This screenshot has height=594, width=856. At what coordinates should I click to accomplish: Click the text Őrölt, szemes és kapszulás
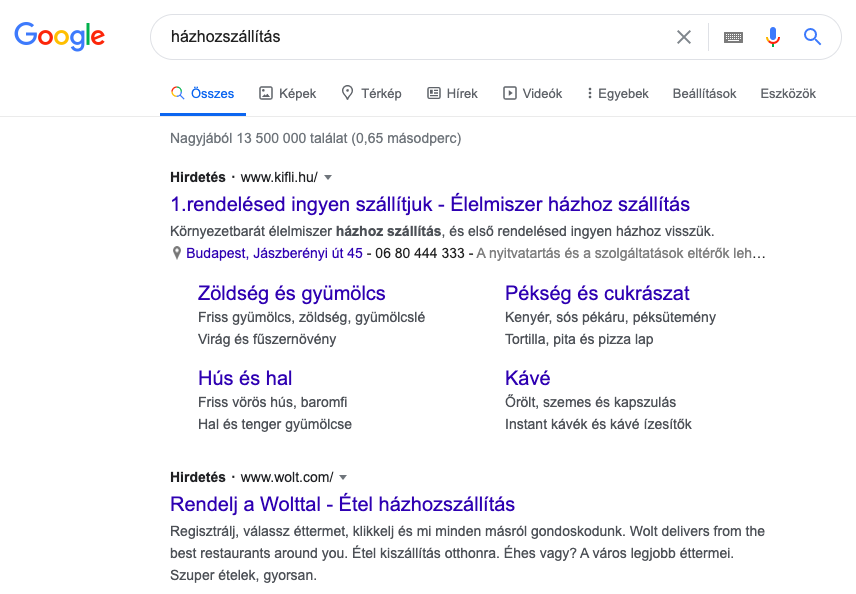(x=590, y=402)
